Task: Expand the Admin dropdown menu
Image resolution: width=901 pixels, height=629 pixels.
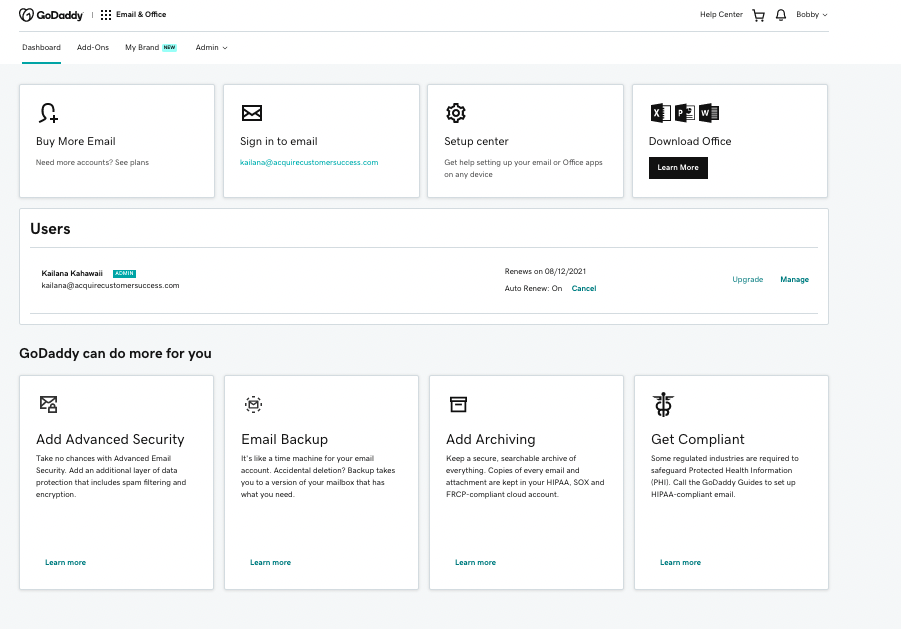Action: click(211, 48)
